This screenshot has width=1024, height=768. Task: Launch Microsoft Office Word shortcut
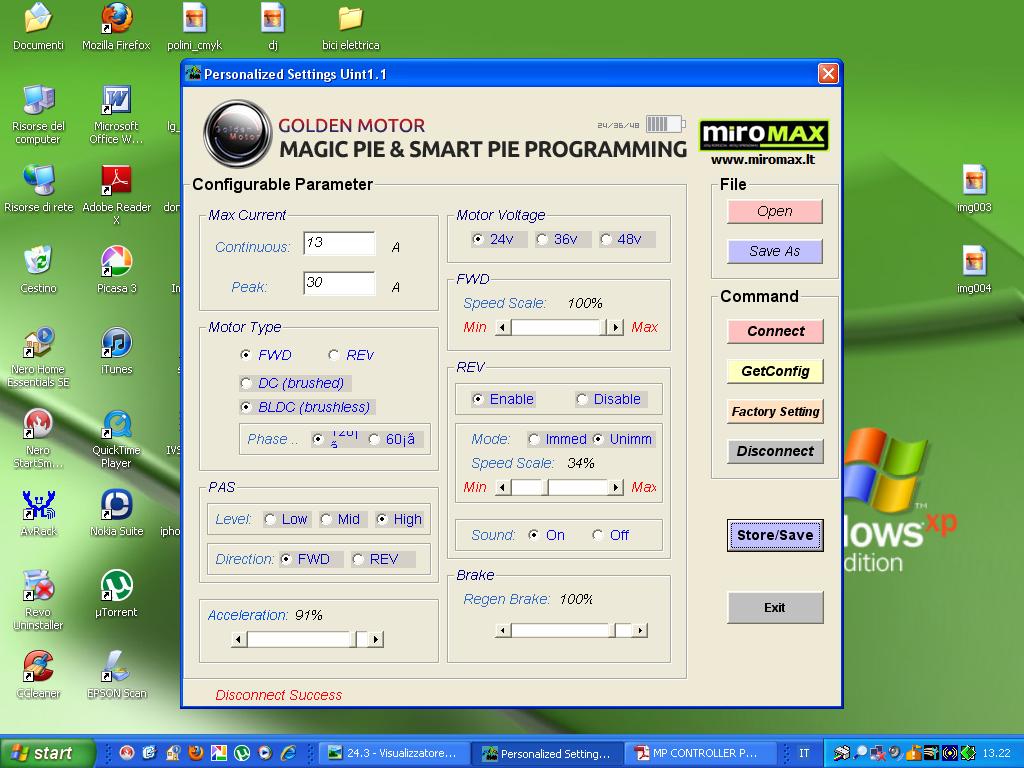pos(116,114)
